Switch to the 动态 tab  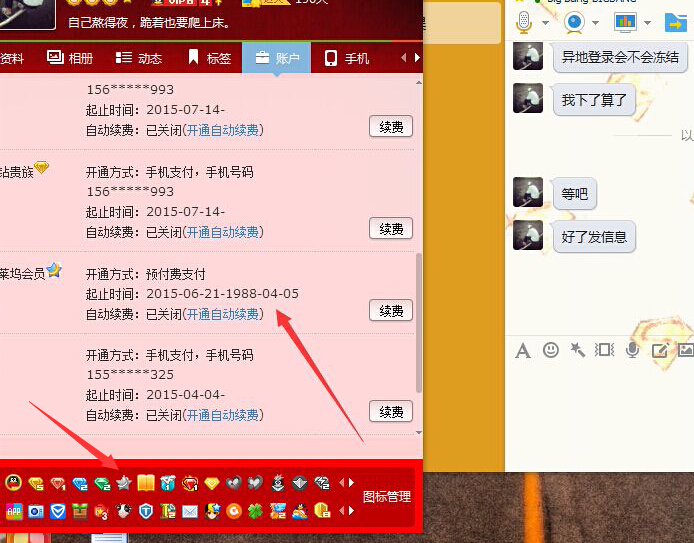139,58
